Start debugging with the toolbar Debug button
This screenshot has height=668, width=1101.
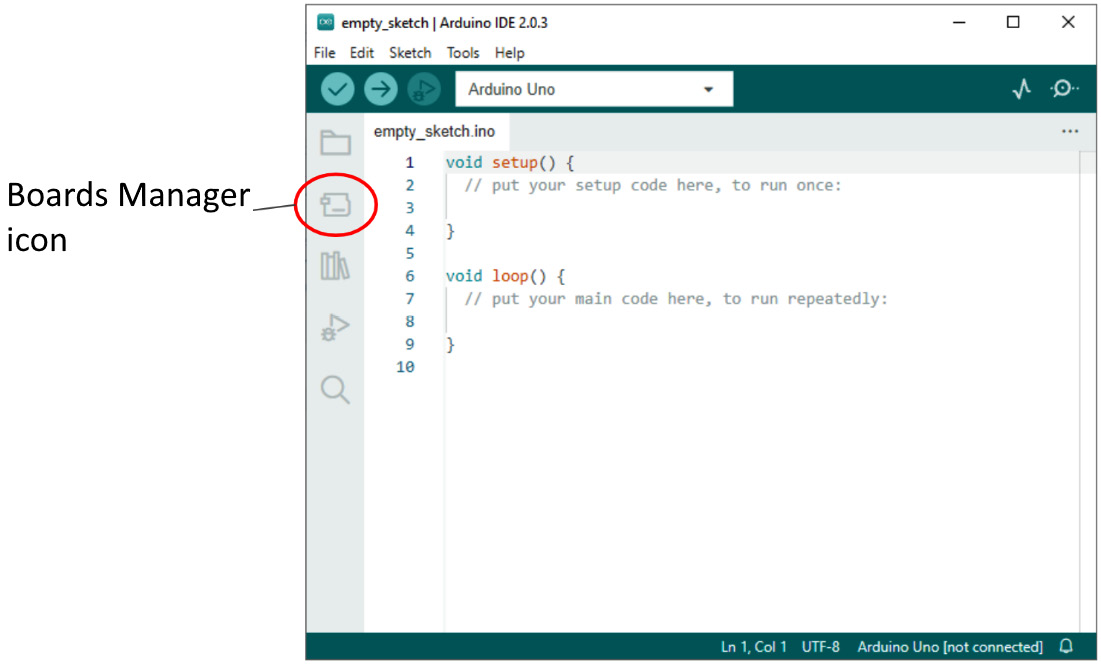424,89
